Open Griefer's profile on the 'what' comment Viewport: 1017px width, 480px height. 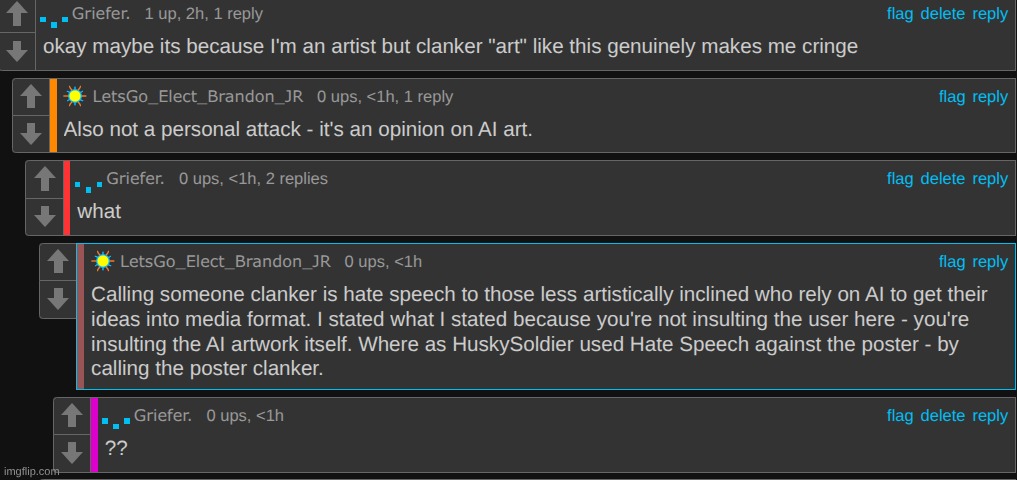[x=135, y=179]
